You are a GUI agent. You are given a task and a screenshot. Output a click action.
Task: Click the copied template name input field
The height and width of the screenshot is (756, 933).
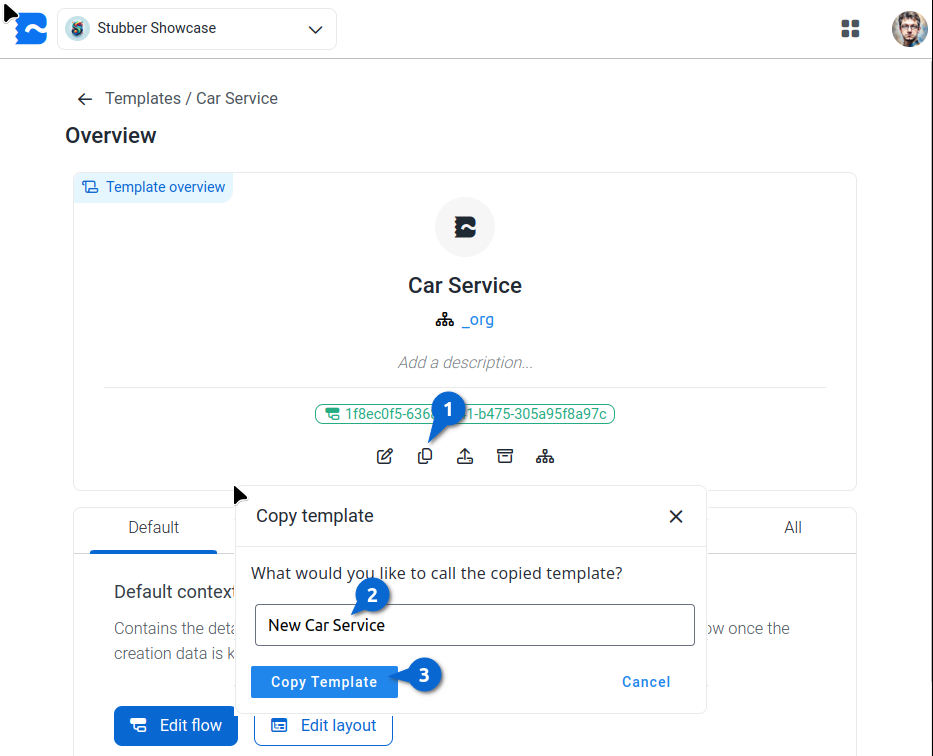coord(474,625)
